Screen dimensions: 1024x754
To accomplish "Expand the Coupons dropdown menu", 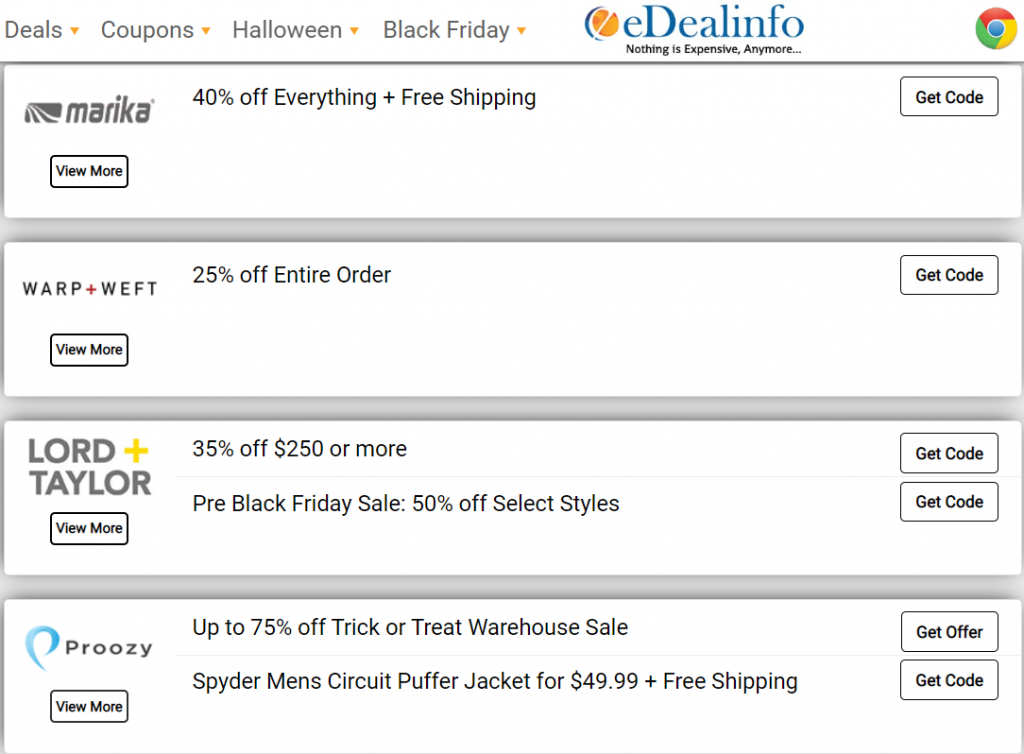I will tap(155, 30).
